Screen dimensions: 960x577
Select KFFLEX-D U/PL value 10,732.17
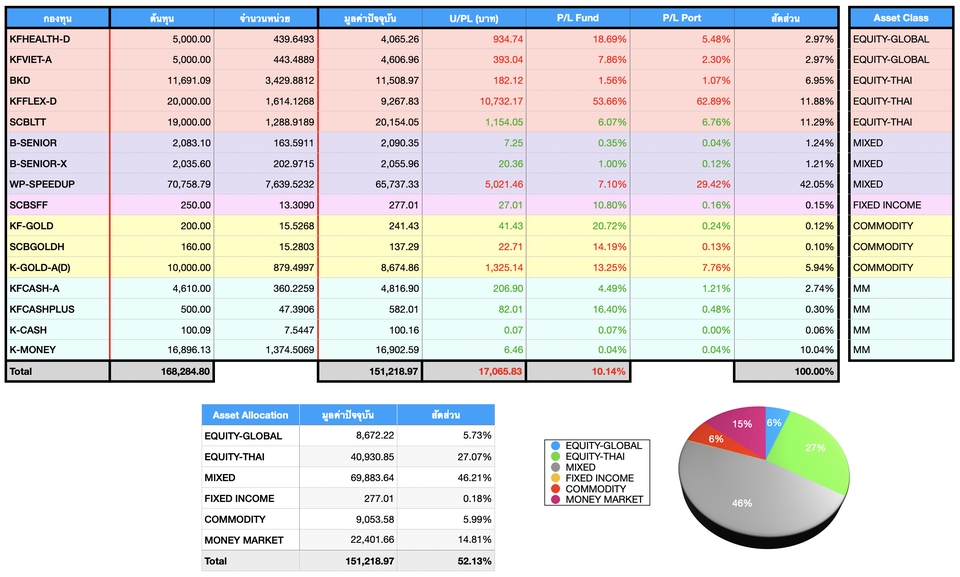click(474, 101)
